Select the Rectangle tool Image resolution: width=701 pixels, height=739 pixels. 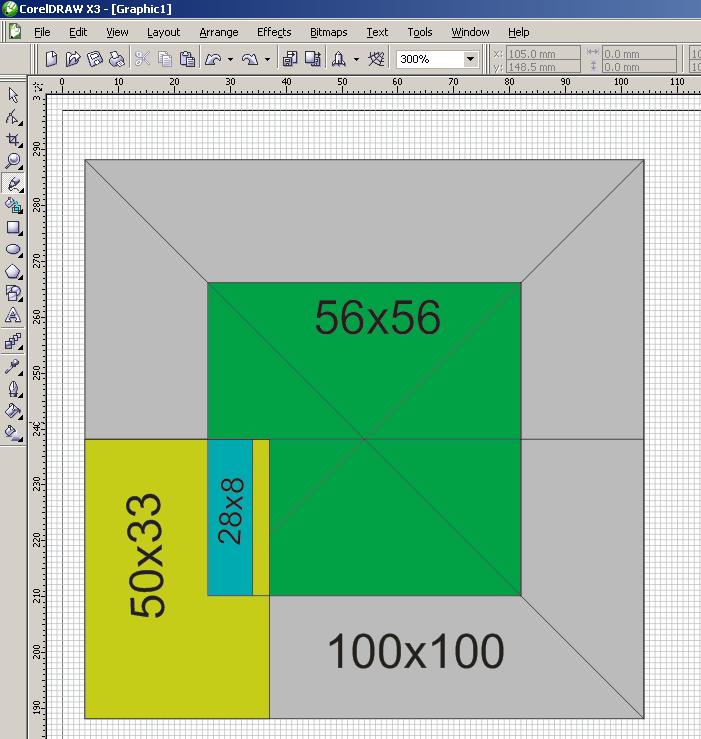(13, 228)
